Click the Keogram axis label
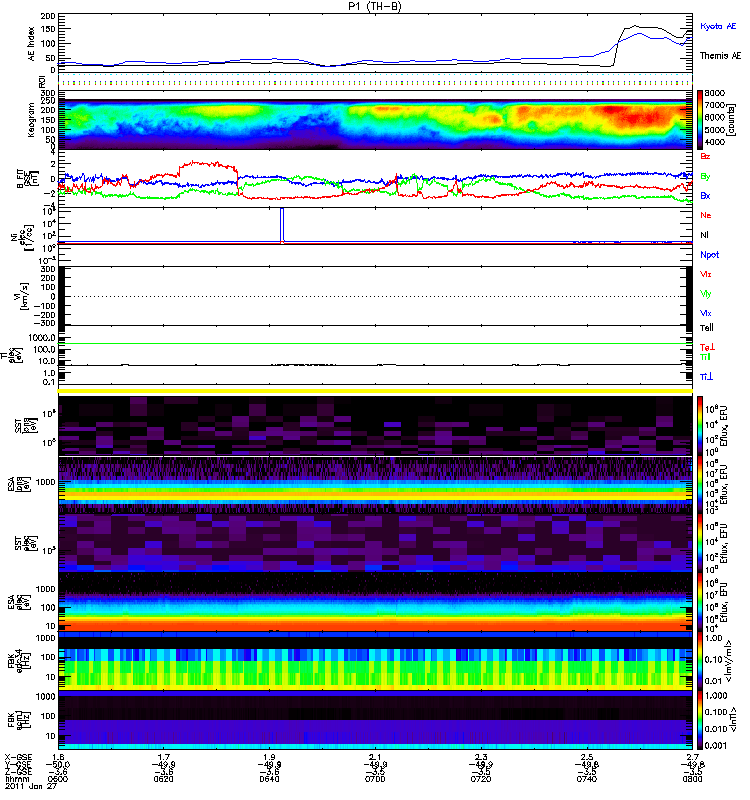This screenshot has width=750, height=800. pos(30,119)
